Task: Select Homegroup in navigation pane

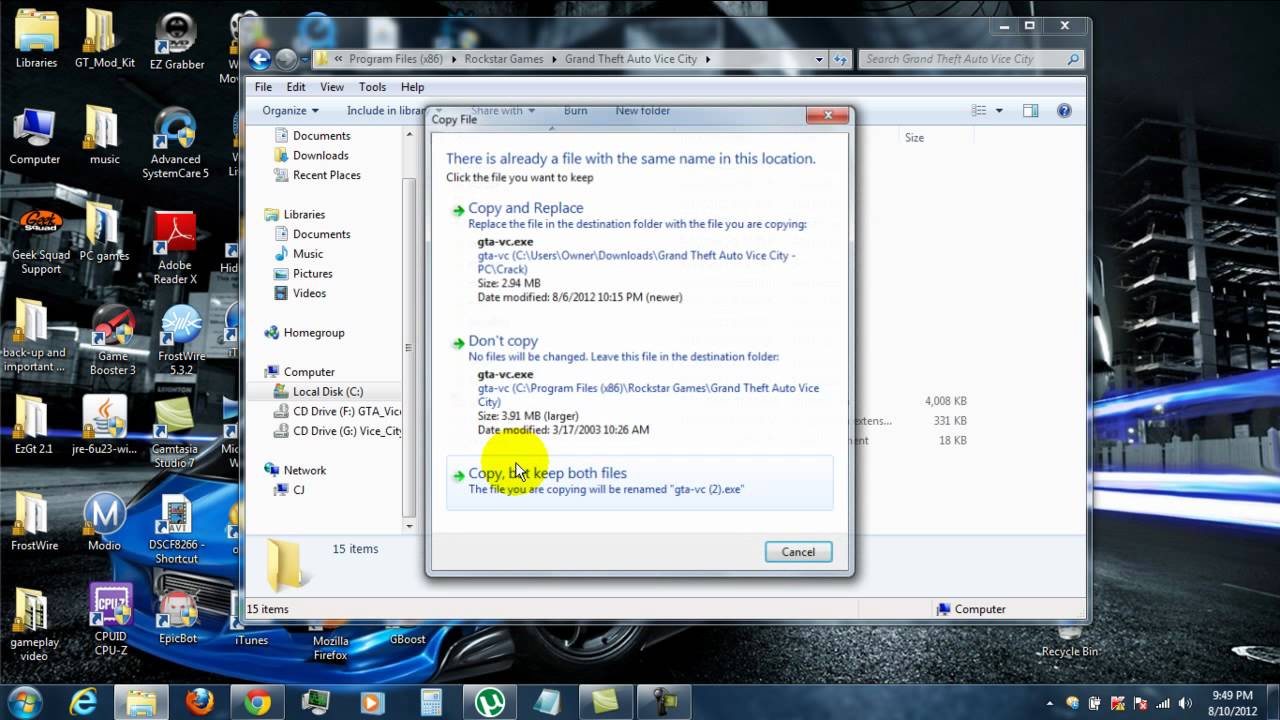Action: coord(313,333)
